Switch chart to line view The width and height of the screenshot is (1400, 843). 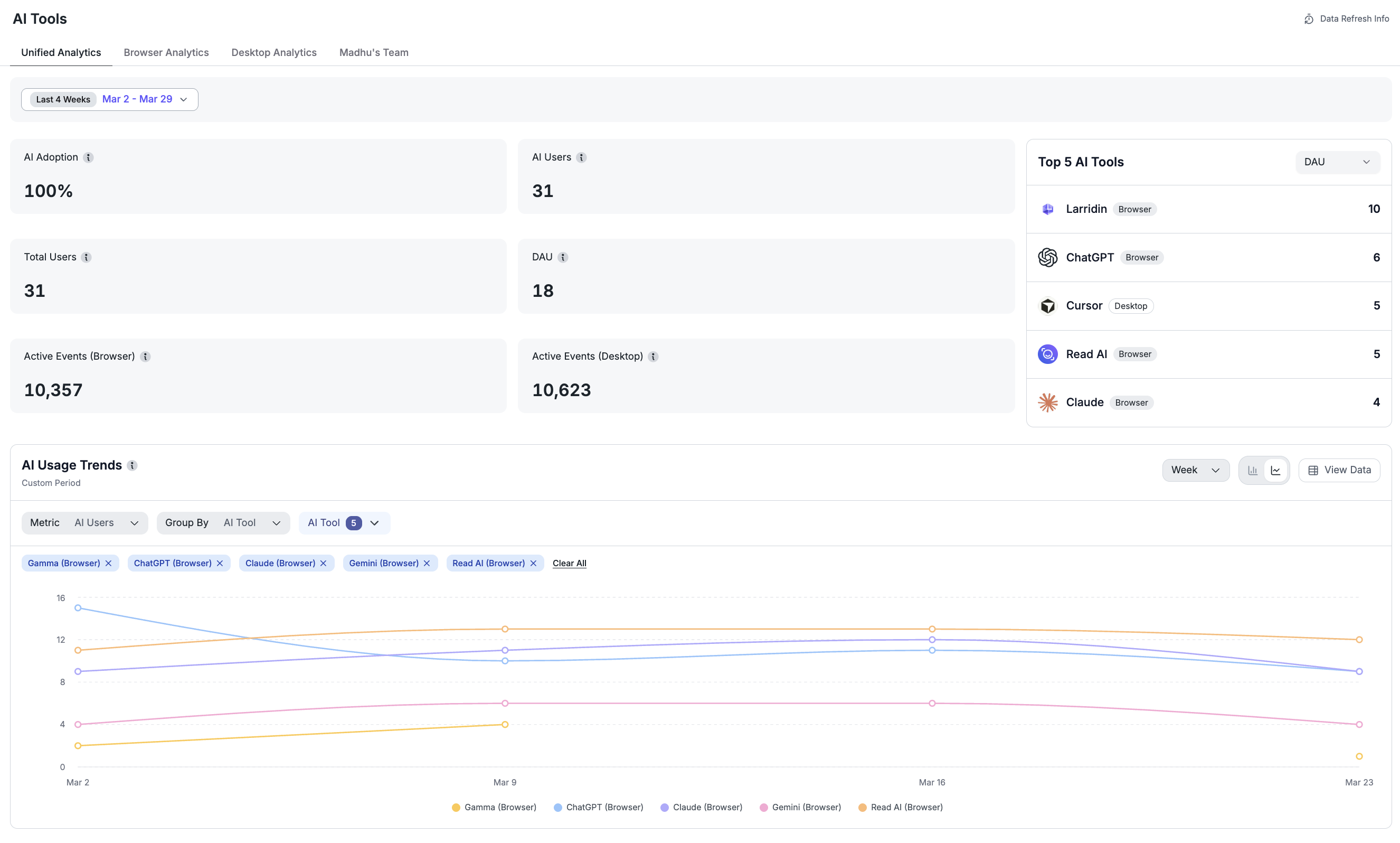[x=1275, y=470]
